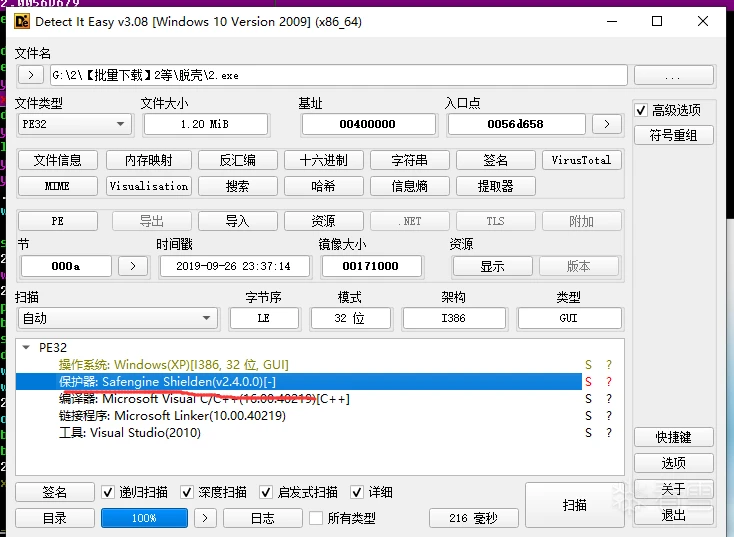
Task: Open the 快捷键 shortcuts button
Action: click(x=674, y=437)
